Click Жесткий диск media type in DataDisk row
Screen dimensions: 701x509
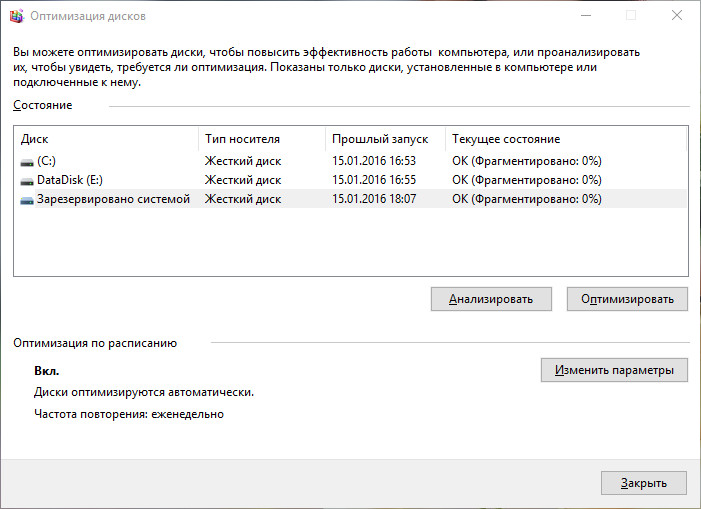243,180
